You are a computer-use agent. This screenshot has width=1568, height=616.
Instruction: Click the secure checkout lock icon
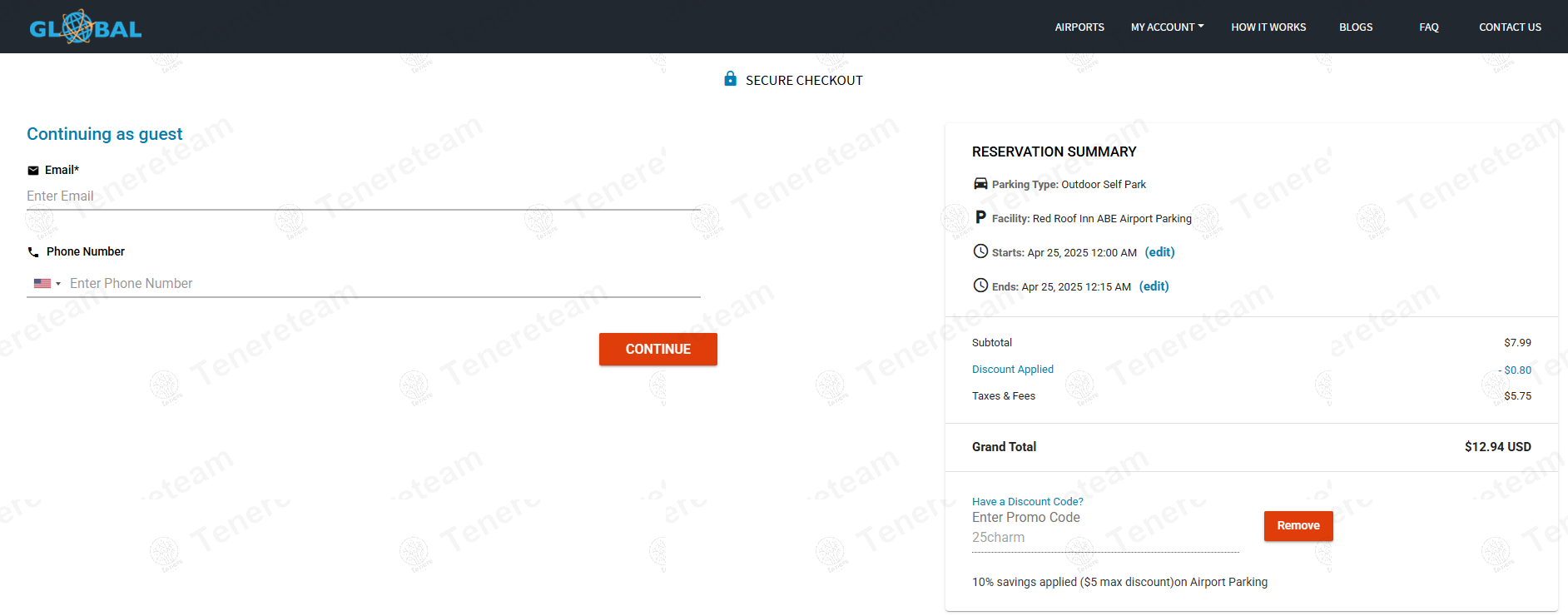point(730,79)
